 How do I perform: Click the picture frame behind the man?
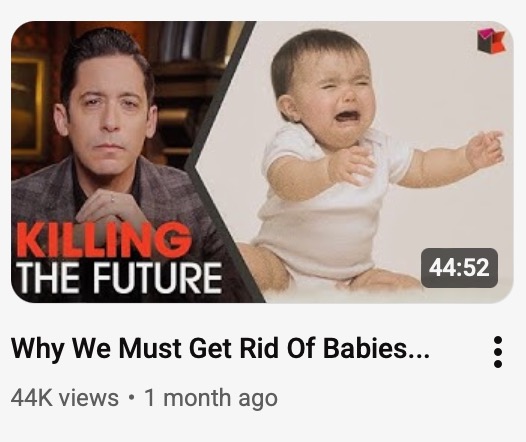29,104
